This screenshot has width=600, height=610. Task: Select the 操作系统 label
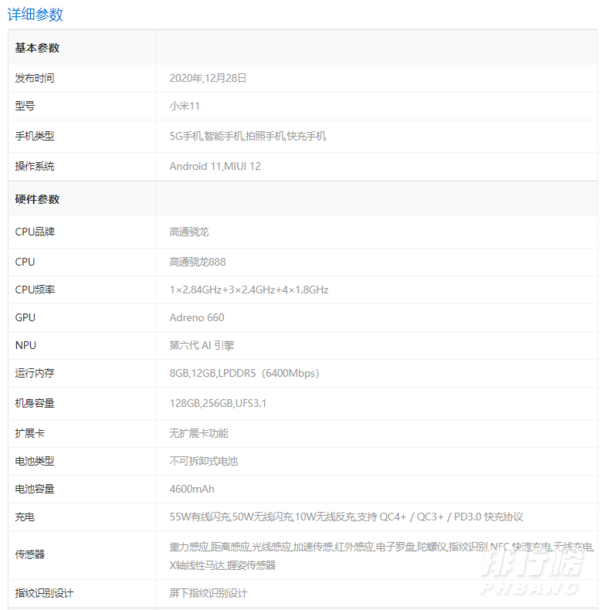point(35,166)
